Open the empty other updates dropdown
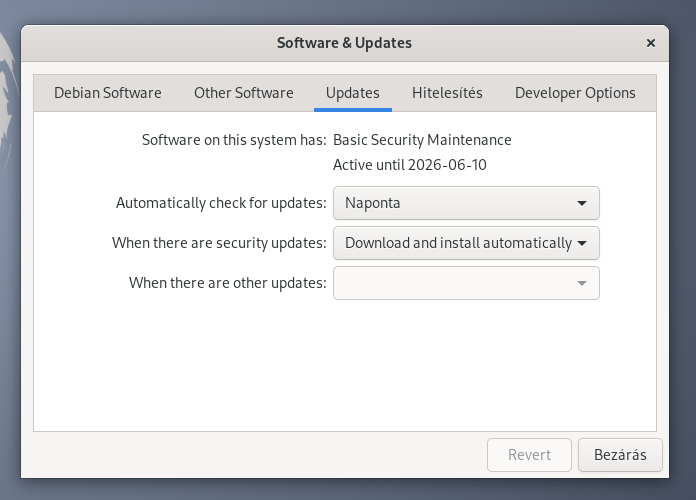 tap(466, 283)
